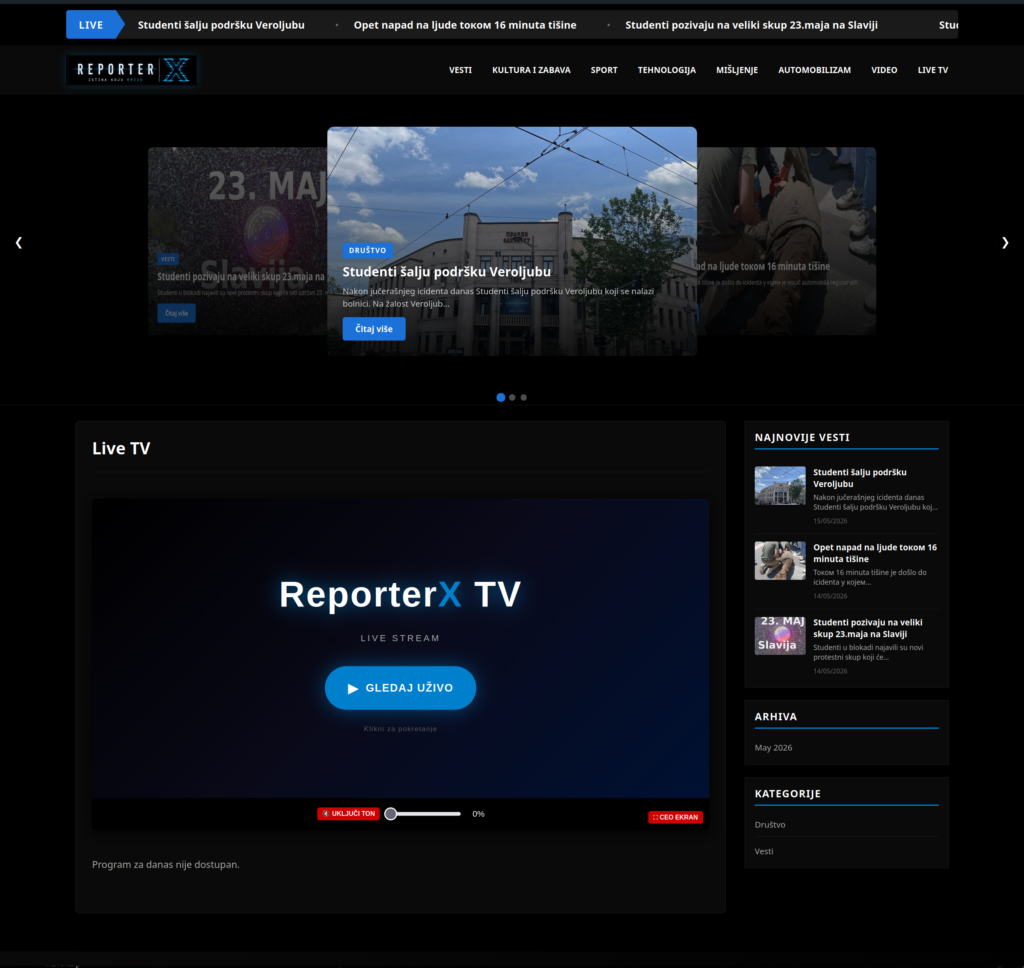Open VIDEO in navigation
The height and width of the screenshot is (968, 1024).
point(884,70)
